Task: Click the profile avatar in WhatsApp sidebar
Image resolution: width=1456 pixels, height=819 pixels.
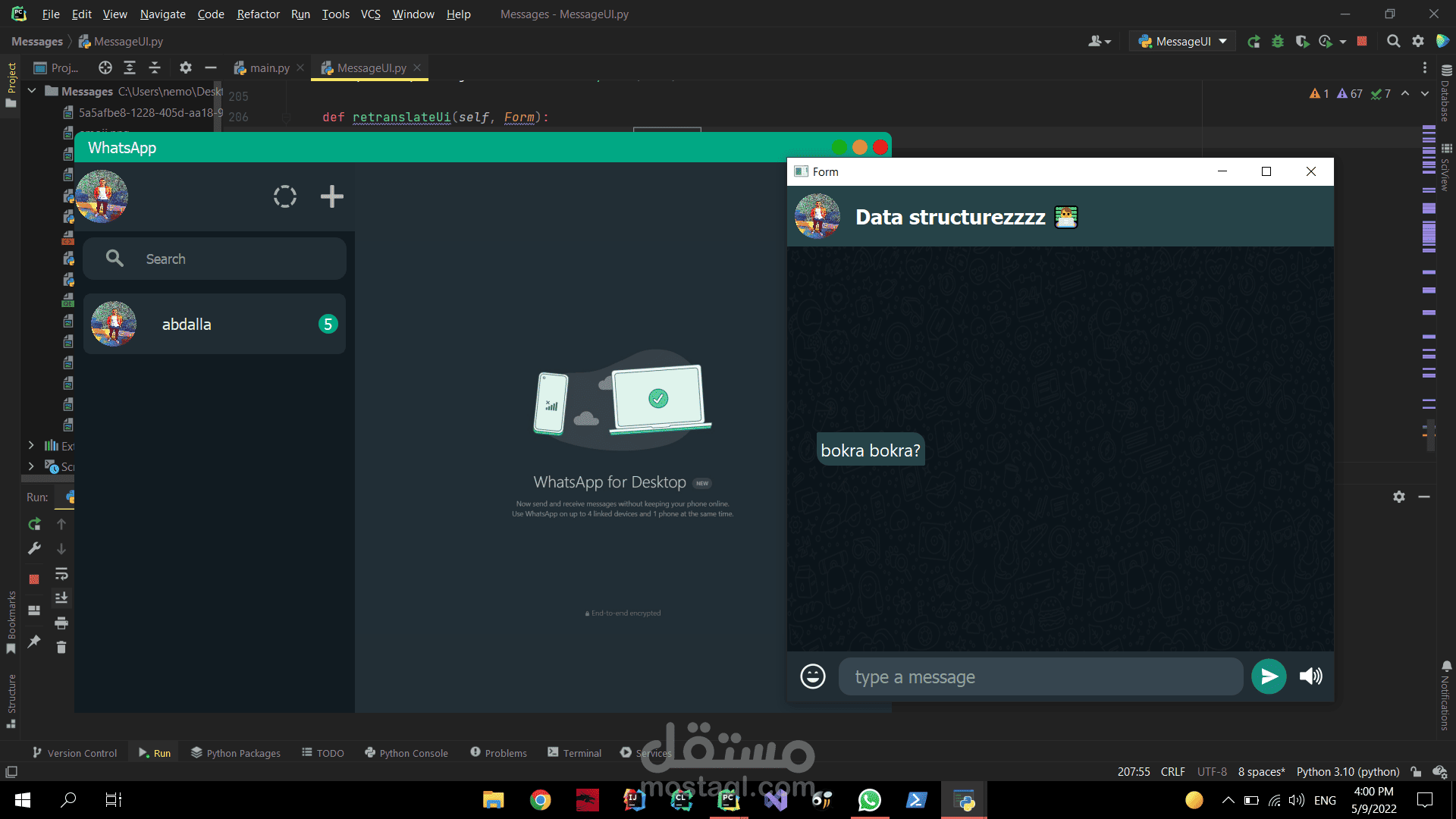Action: coord(102,196)
